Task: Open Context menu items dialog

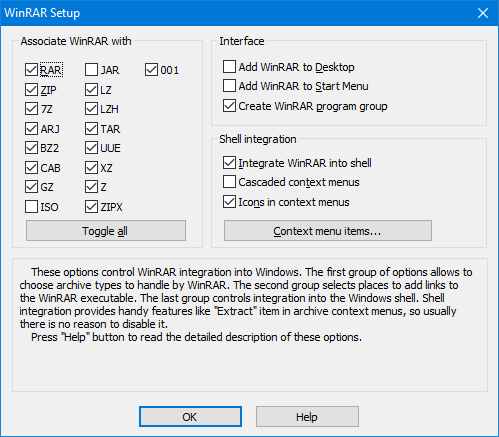Action: coord(328,230)
